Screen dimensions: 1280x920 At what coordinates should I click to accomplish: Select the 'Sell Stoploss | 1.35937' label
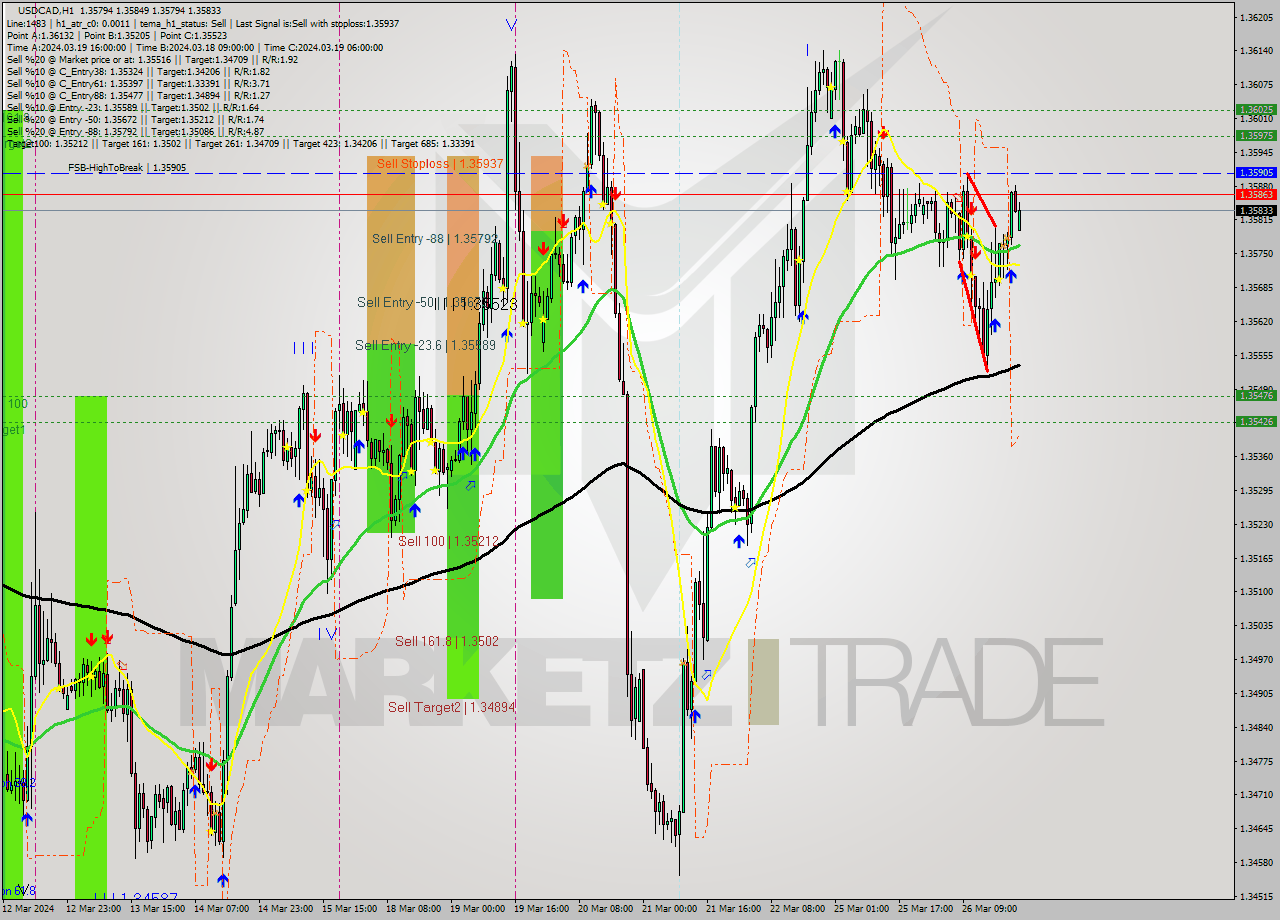(x=440, y=163)
